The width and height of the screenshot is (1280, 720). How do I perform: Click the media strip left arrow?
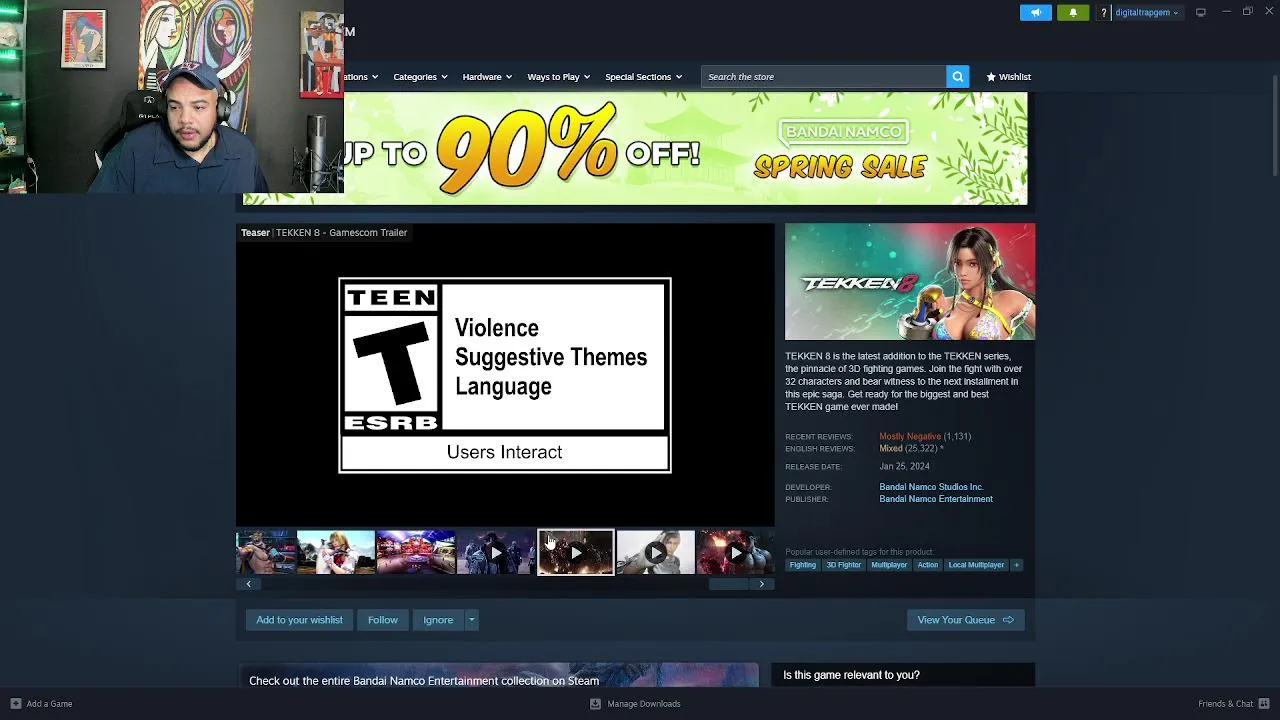248,584
